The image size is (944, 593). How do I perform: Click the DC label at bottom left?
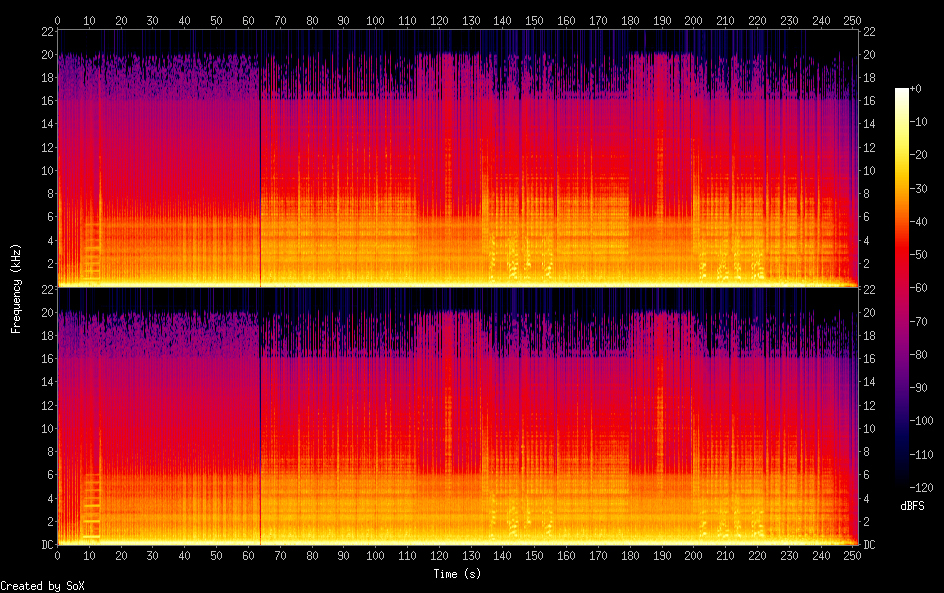pos(44,545)
